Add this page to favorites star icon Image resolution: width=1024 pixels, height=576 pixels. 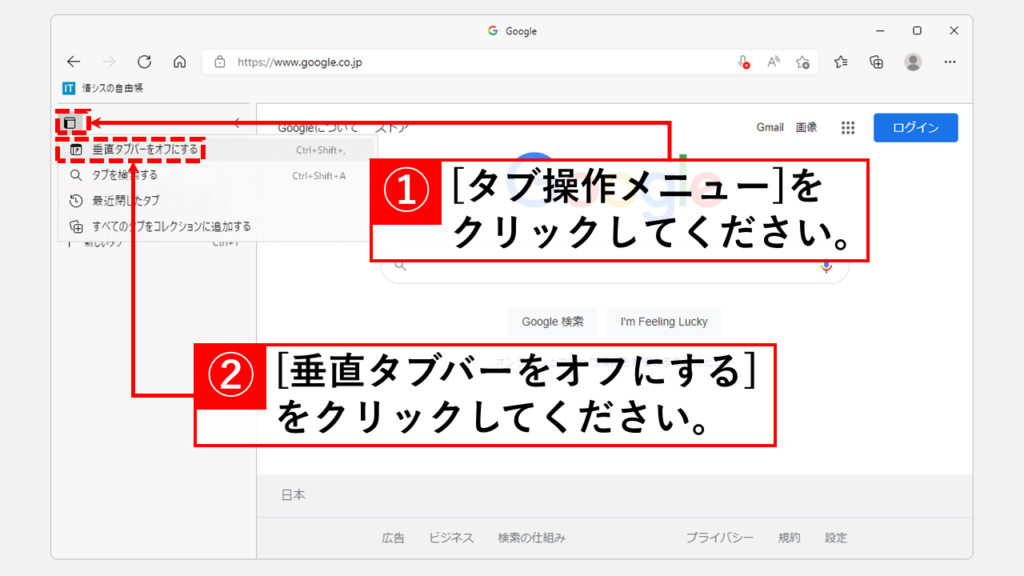tap(802, 62)
